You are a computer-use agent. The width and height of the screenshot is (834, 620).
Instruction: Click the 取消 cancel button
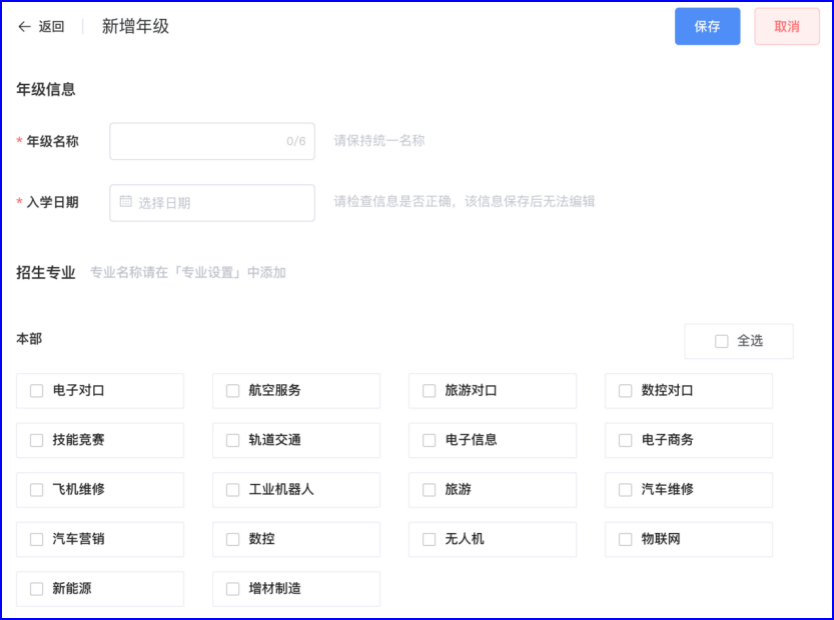[786, 26]
